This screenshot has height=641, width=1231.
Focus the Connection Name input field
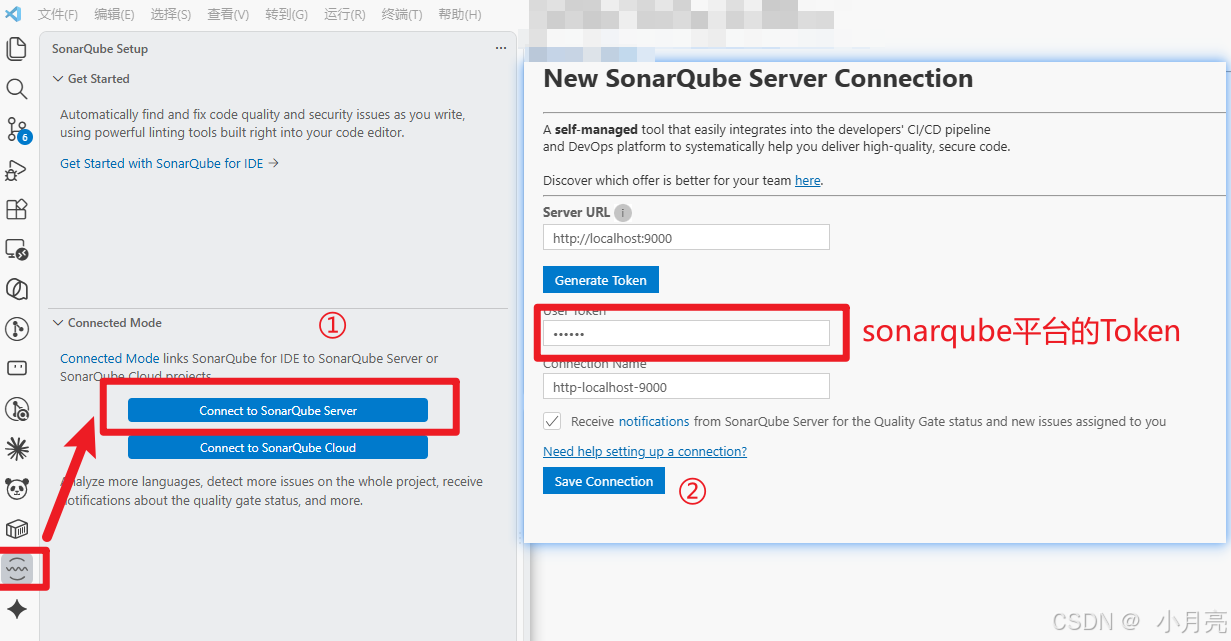point(686,387)
